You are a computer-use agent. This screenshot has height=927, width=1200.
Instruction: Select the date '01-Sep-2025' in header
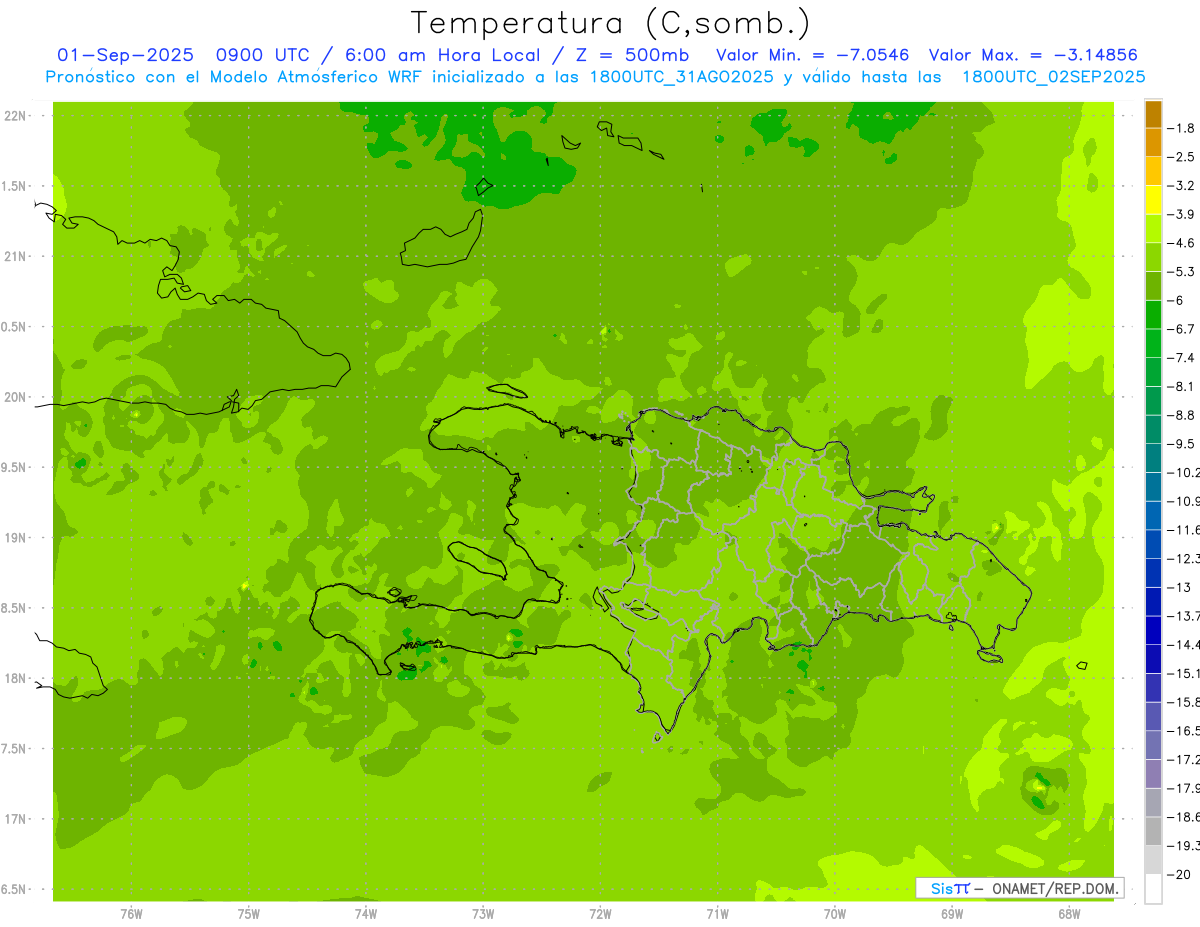(x=126, y=56)
